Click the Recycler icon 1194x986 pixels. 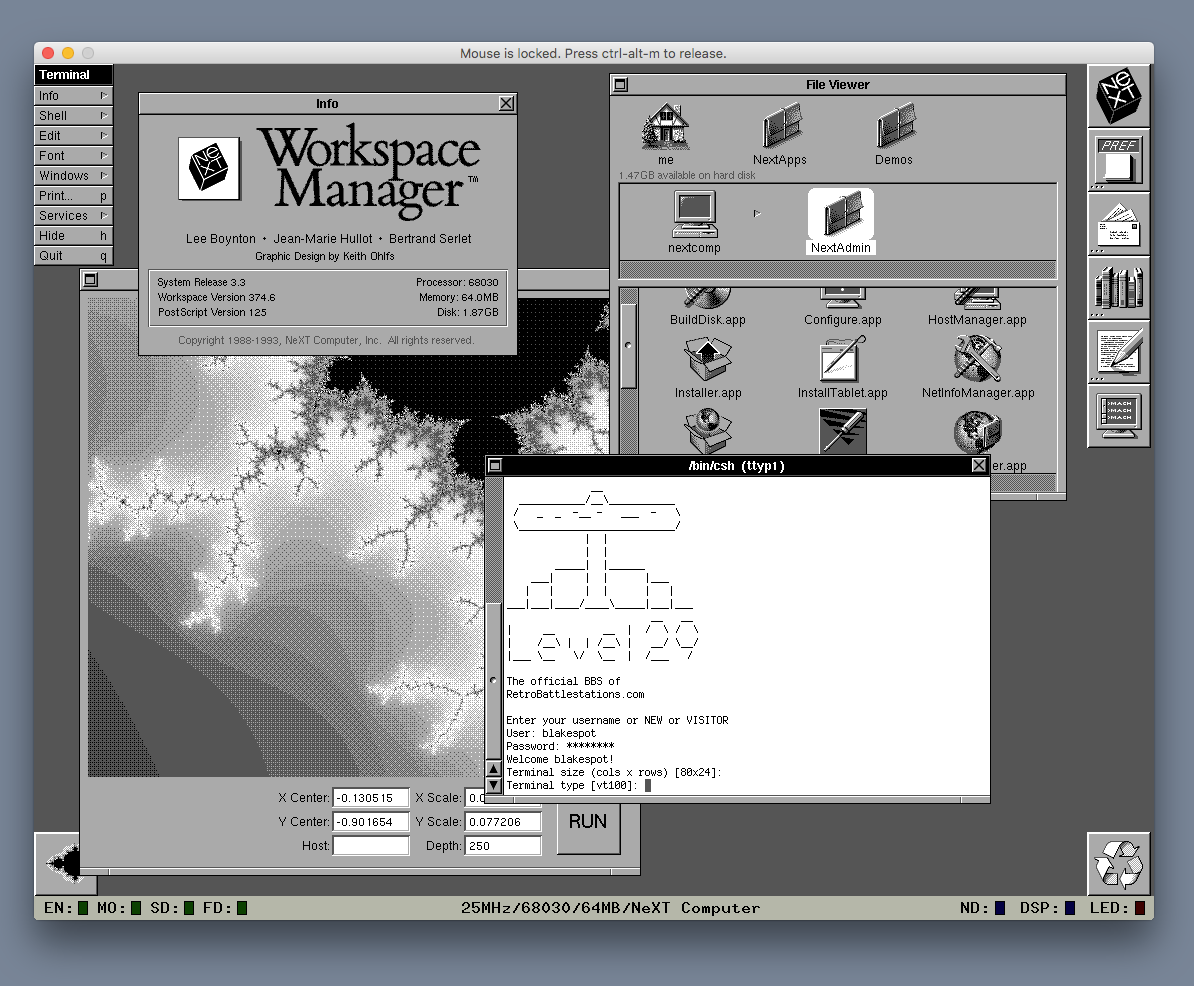[1119, 863]
